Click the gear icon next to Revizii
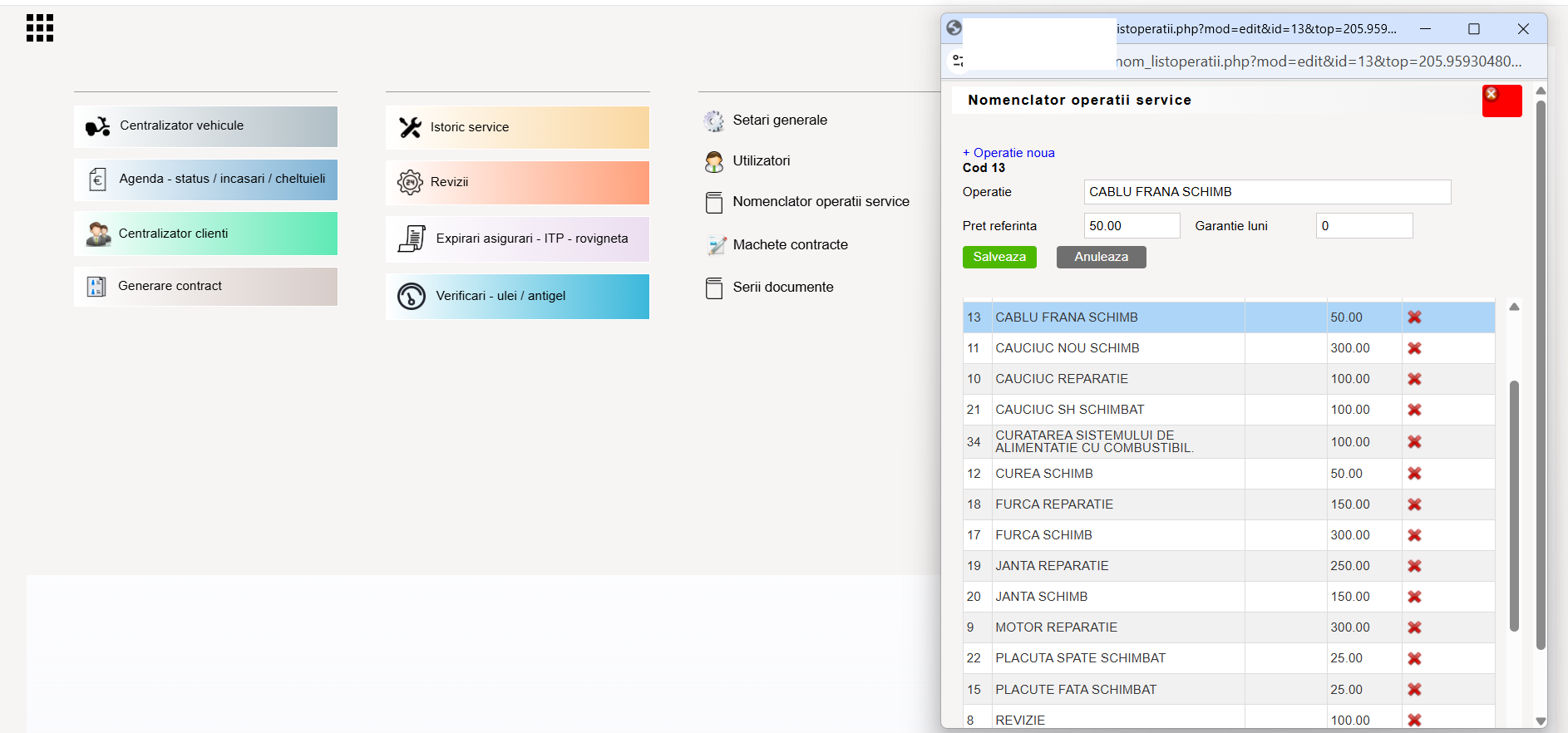 click(410, 182)
